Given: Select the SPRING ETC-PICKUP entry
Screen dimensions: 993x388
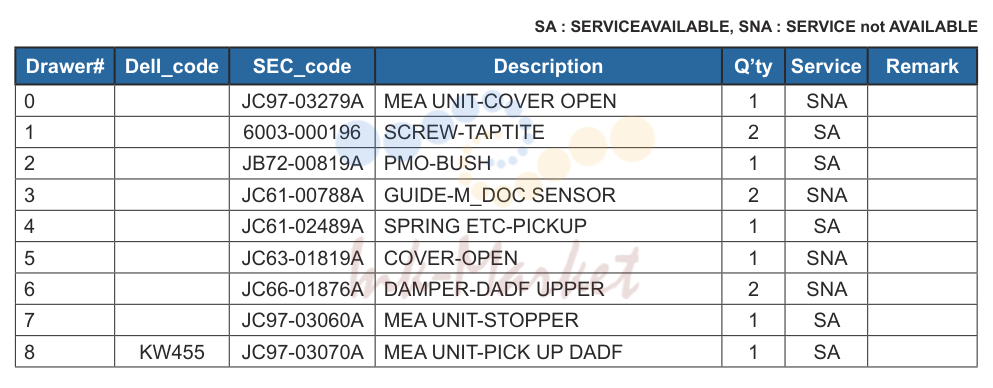Looking at the screenshot, I should coord(485,226).
